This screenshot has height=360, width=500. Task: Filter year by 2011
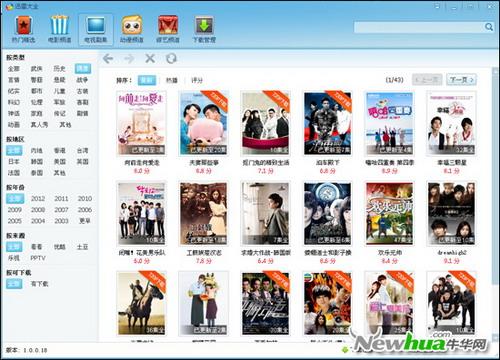pos(61,199)
